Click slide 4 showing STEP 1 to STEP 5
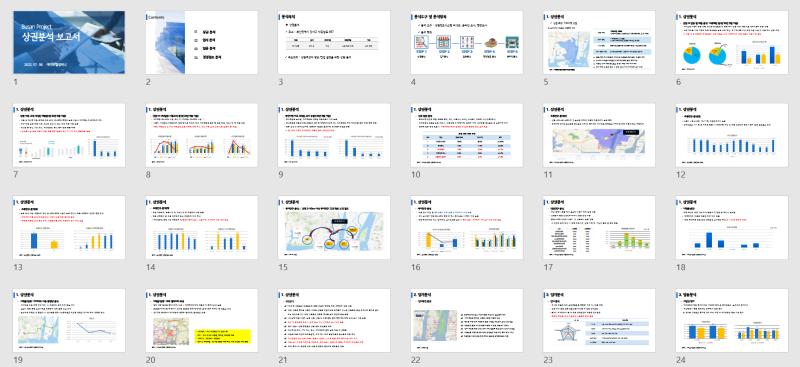 point(467,42)
